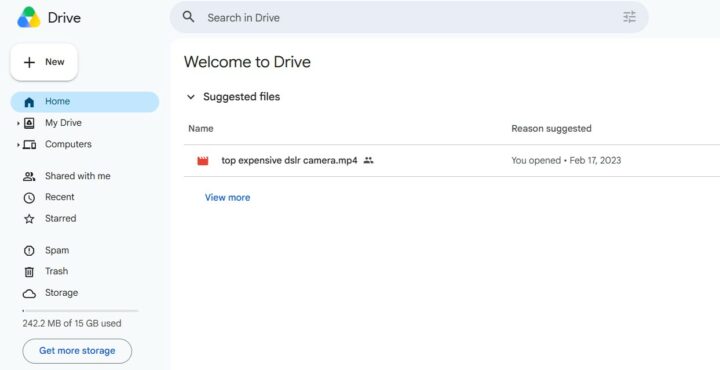This screenshot has height=370, width=720.
Task: Click the Drive title text
Action: [x=64, y=18]
